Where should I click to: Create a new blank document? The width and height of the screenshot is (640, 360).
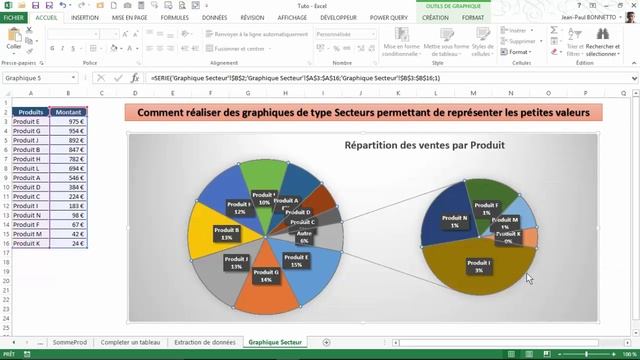[114, 6]
